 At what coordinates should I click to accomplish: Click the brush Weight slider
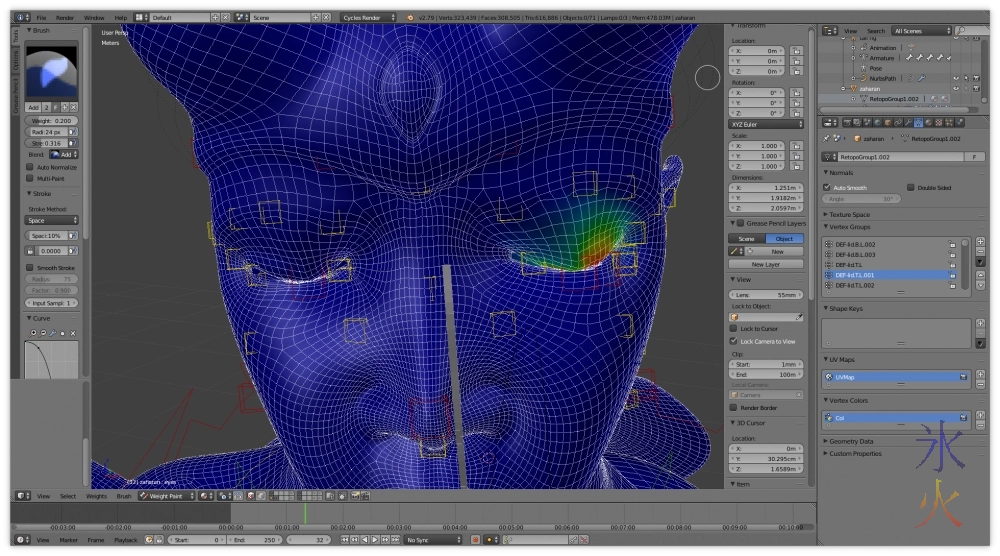coord(52,120)
